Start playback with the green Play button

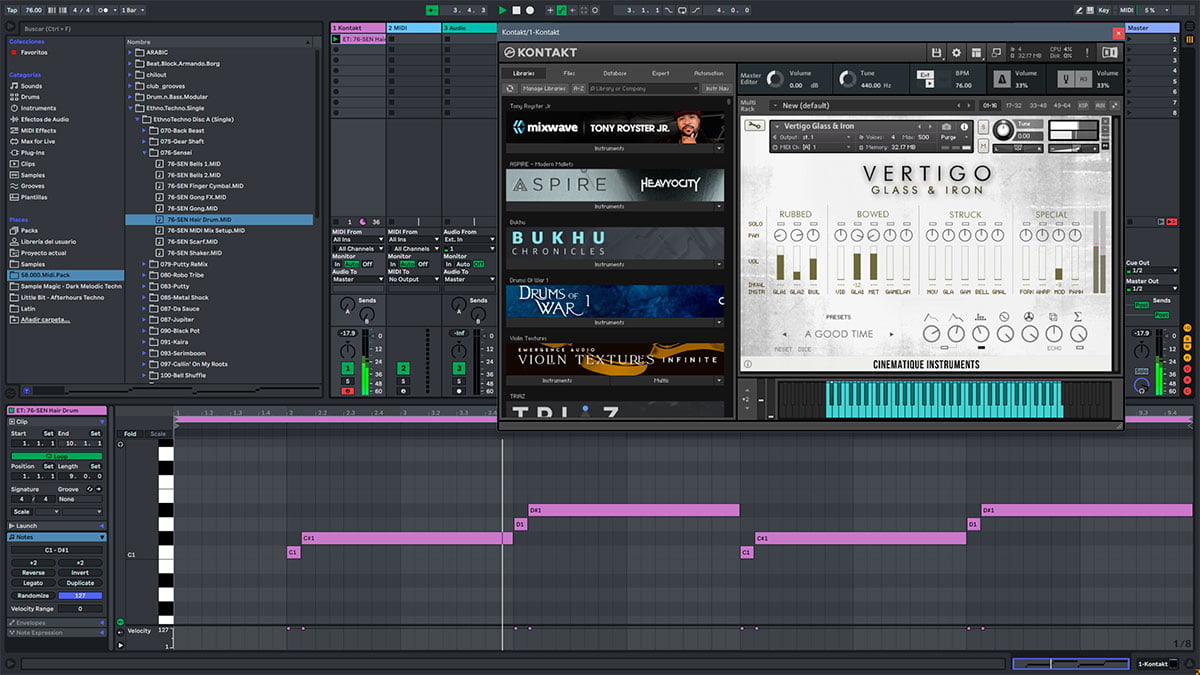click(x=503, y=10)
